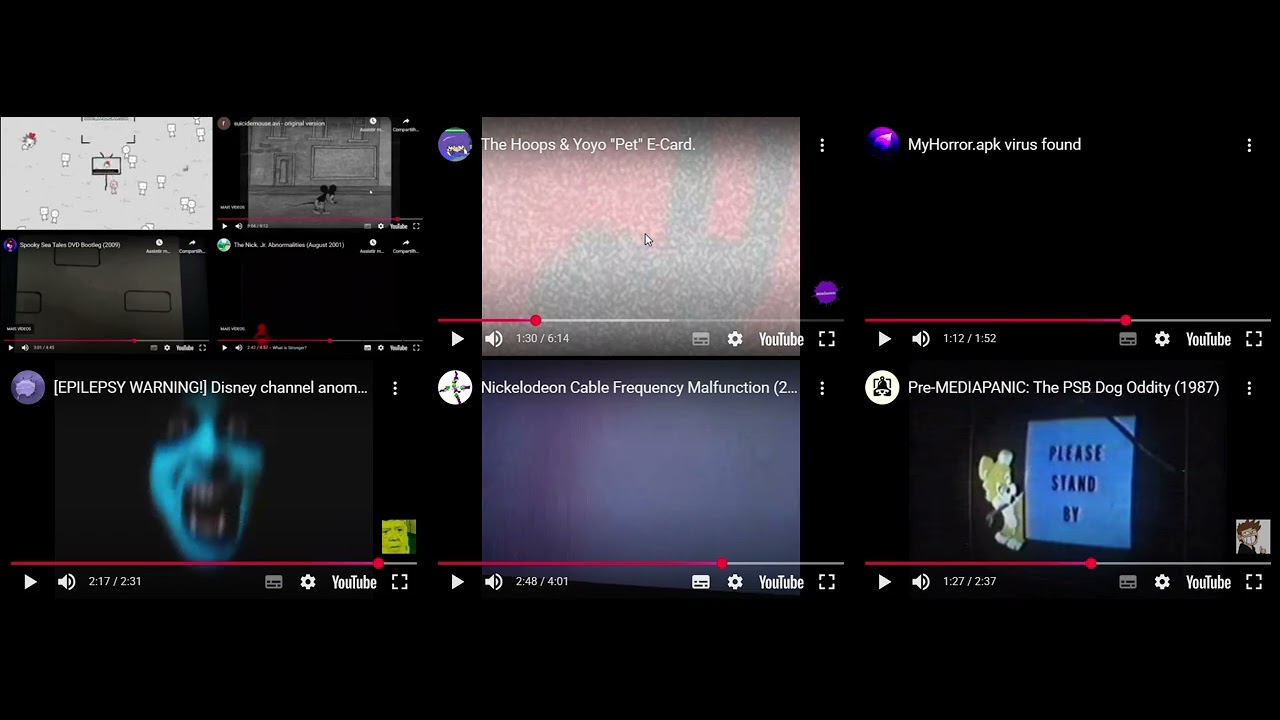Image resolution: width=1280 pixels, height=720 pixels.
Task: Fullscreen the Disney channel anomaly video
Action: click(x=400, y=582)
